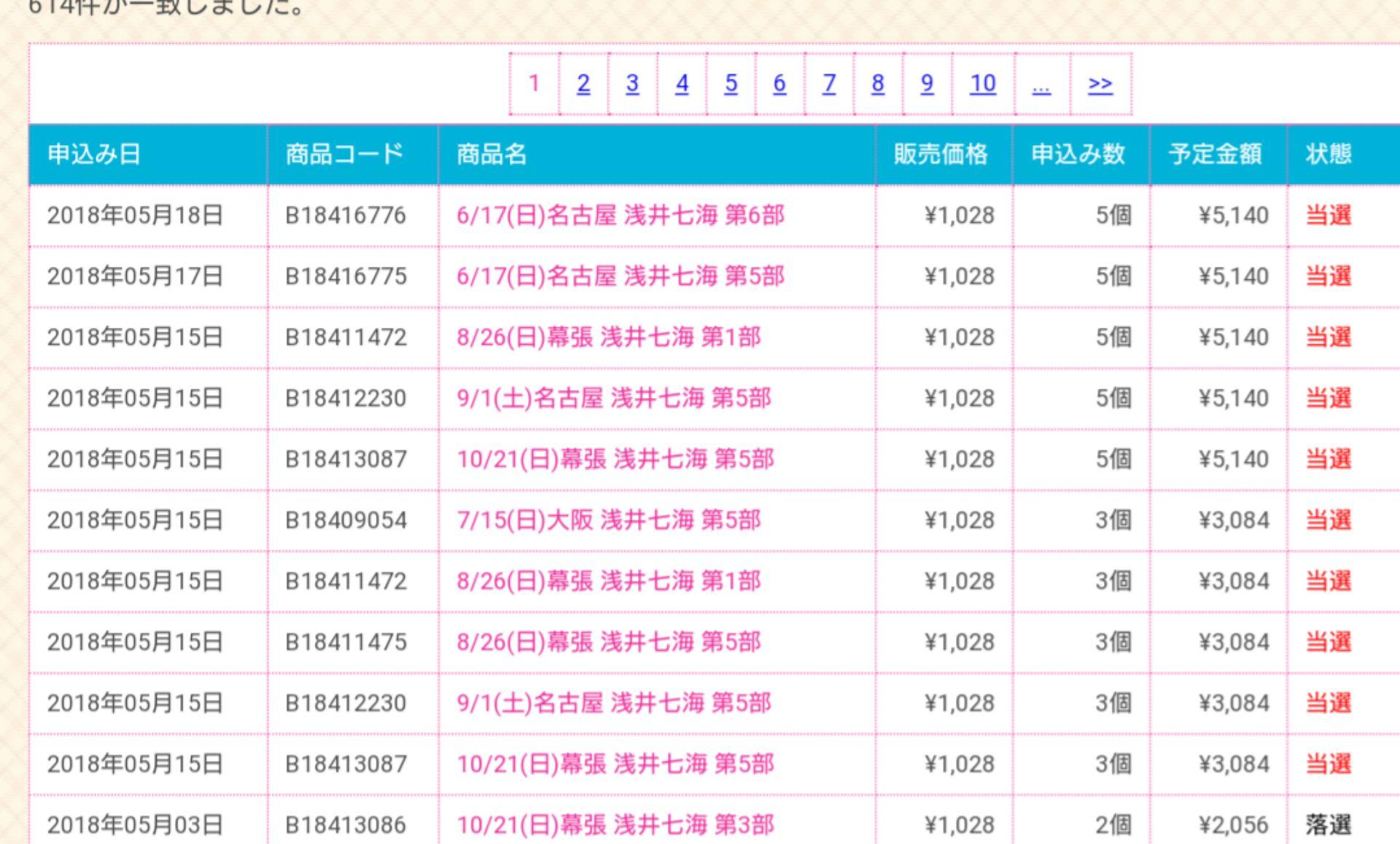Open '8/26(日)幕張 第1部' link in ¥5,140 row
Viewport: 1400px width, 844px height.
pos(609,337)
